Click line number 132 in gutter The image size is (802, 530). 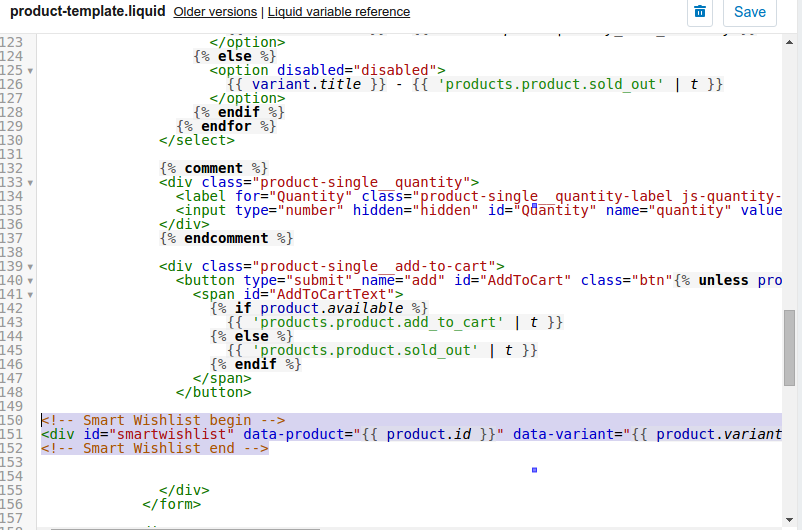click(x=12, y=168)
